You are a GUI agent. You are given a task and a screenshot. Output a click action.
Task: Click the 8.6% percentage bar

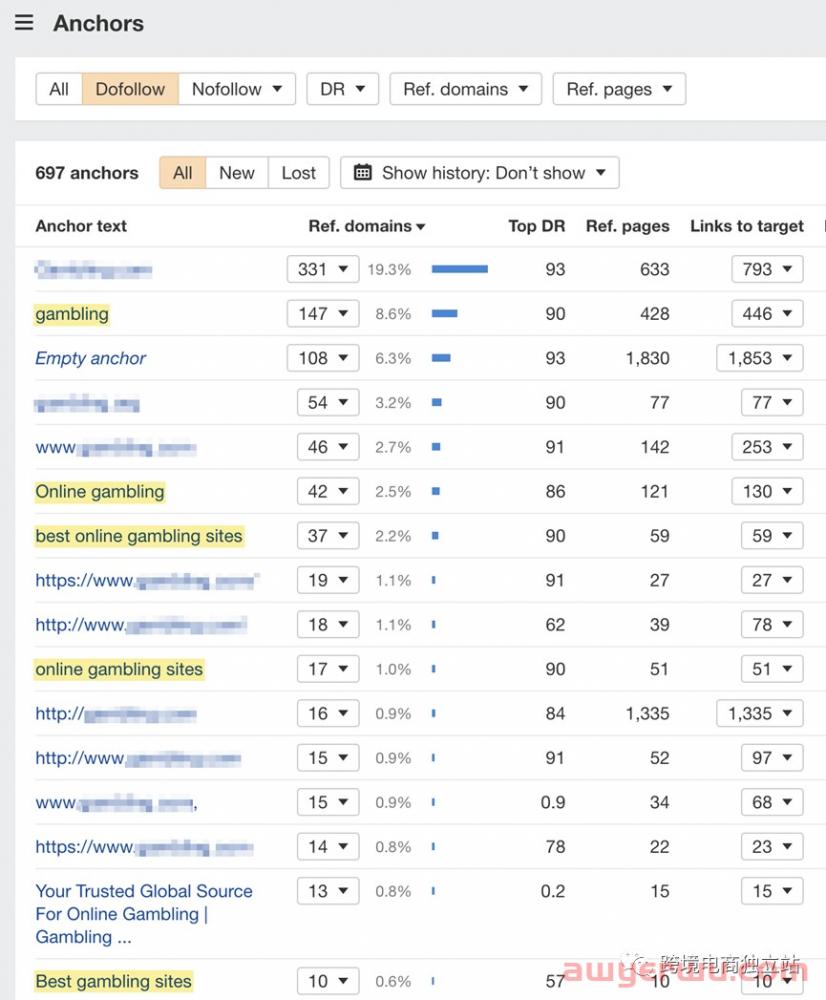(445, 314)
